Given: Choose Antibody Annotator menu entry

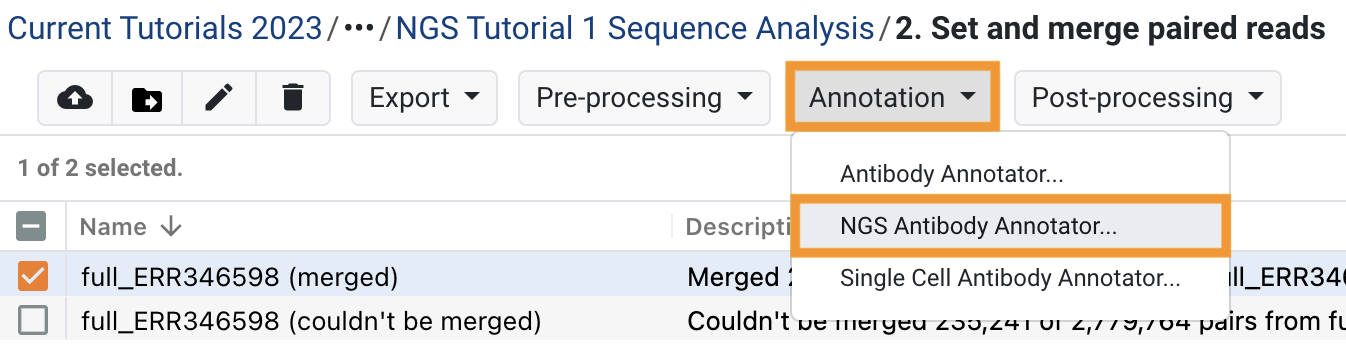Looking at the screenshot, I should pyautogui.click(x=951, y=173).
